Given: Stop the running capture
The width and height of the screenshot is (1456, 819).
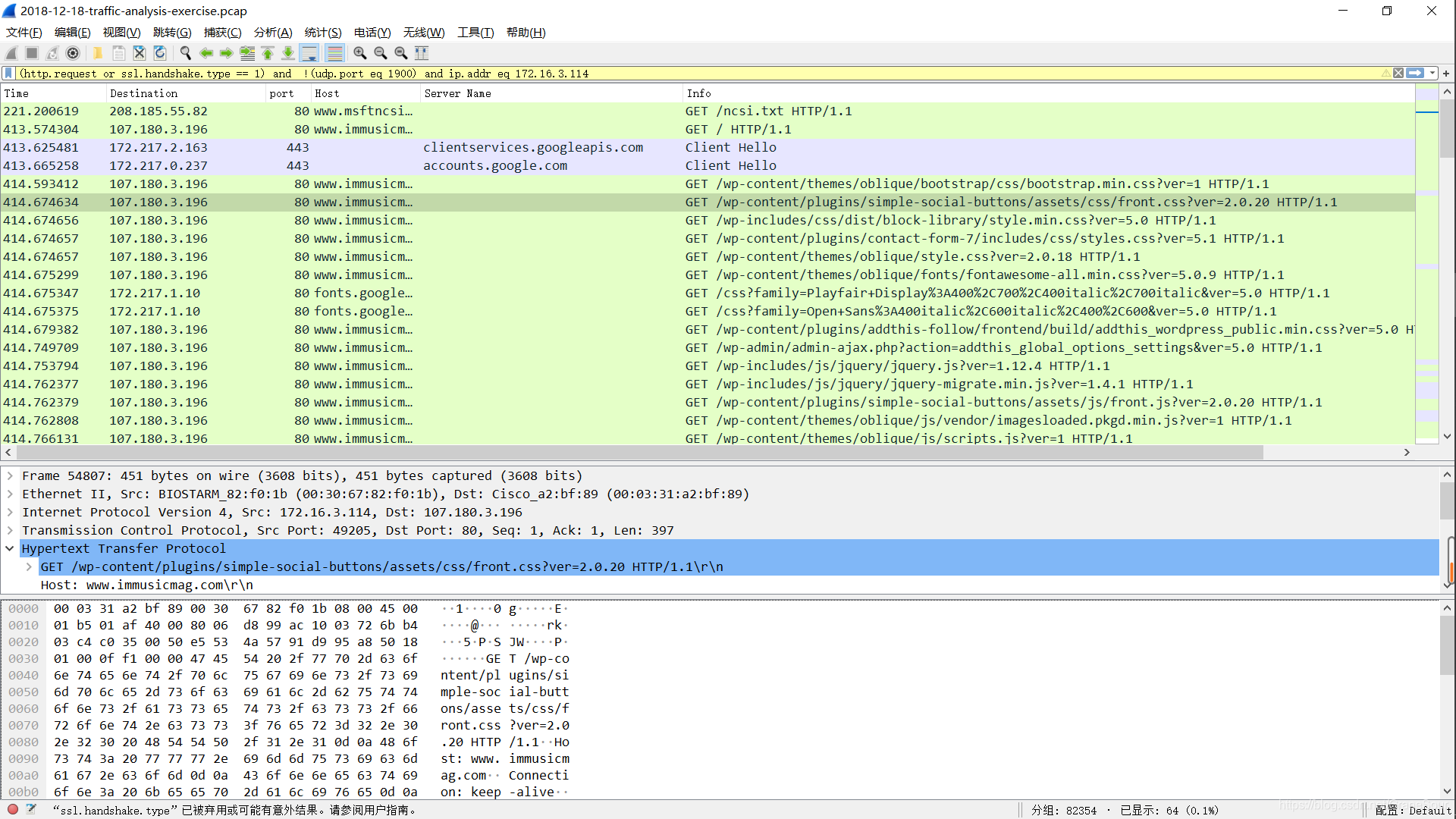Looking at the screenshot, I should (32, 53).
